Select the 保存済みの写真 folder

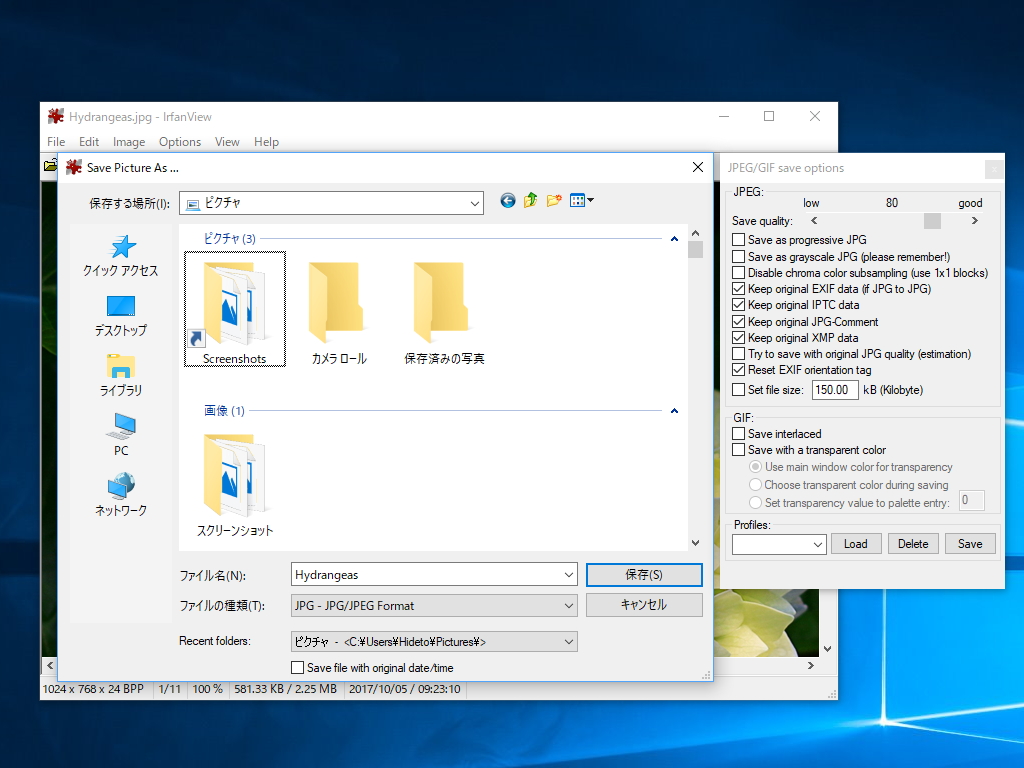coord(444,312)
